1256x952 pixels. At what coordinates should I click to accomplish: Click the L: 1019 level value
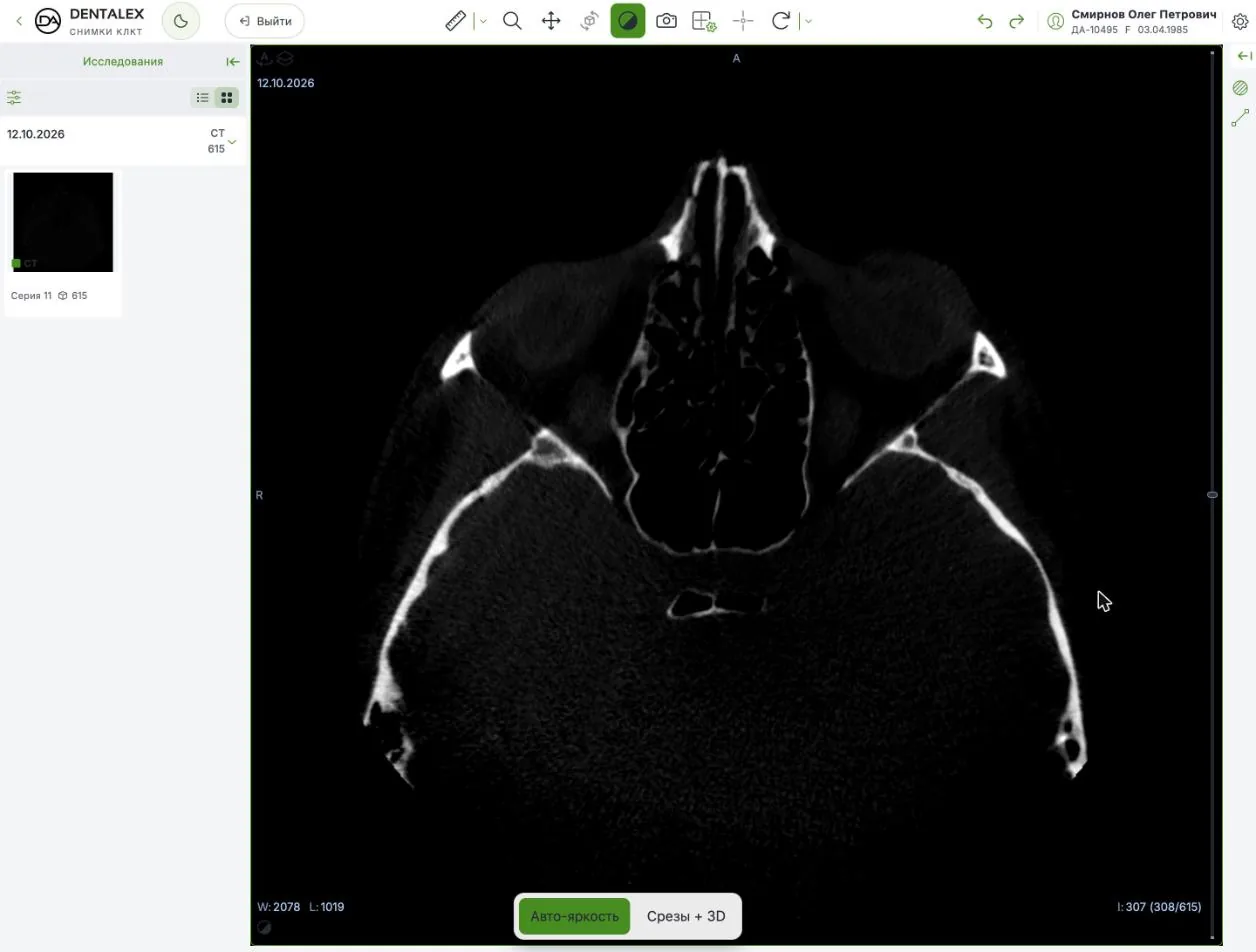[327, 907]
